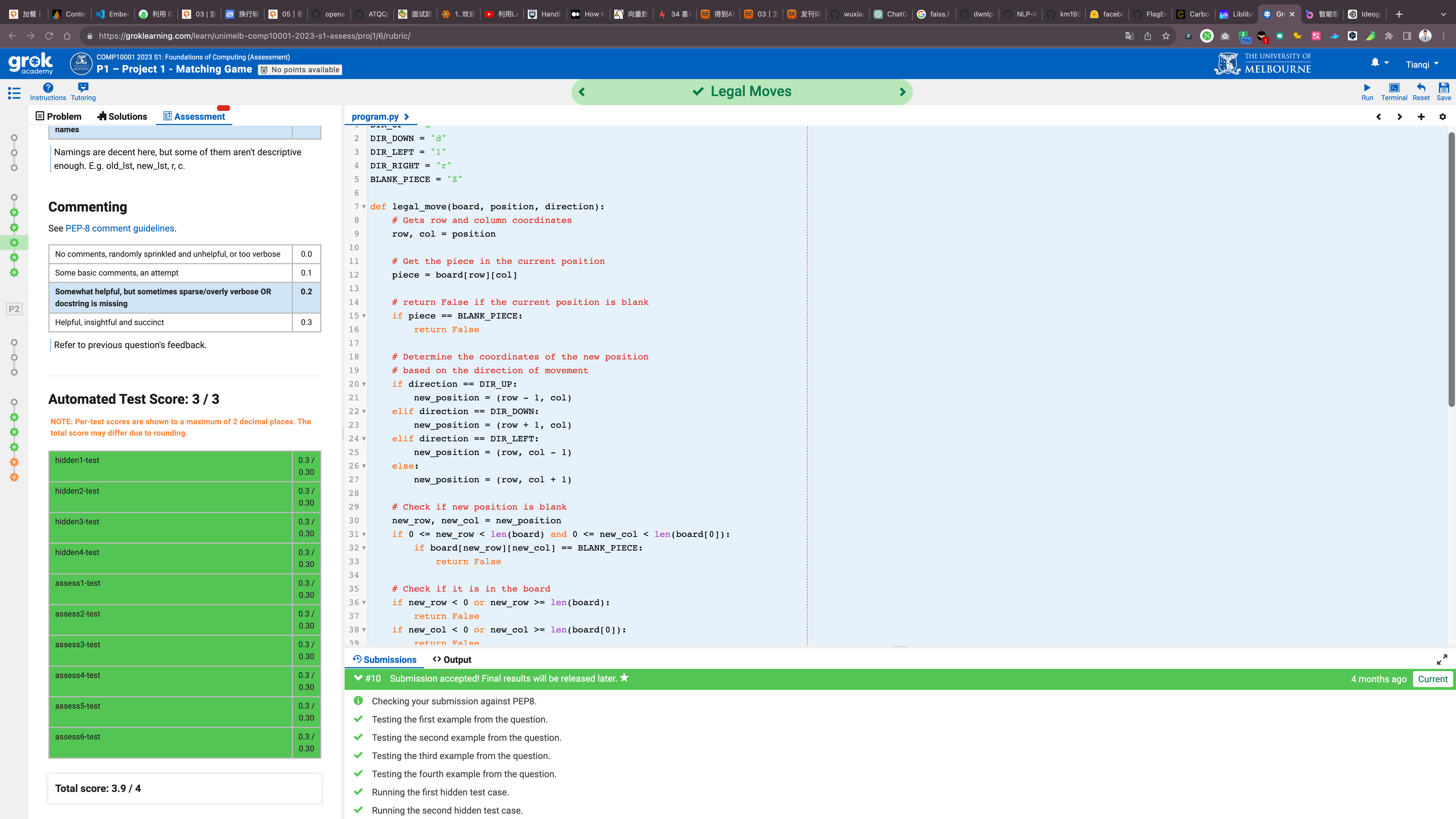Bookmark this page with the star
Viewport: 1456px width, 819px height.
(x=1165, y=36)
